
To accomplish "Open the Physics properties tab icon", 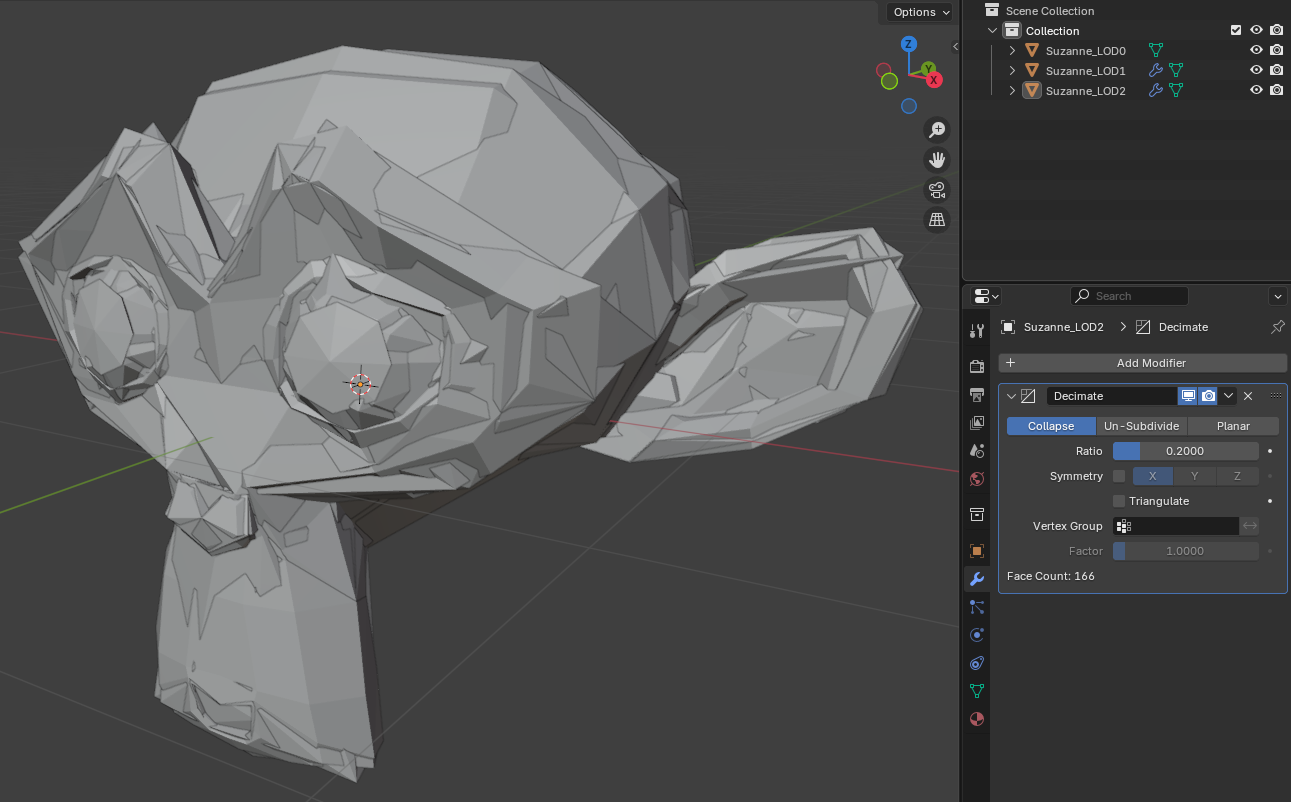I will click(977, 635).
